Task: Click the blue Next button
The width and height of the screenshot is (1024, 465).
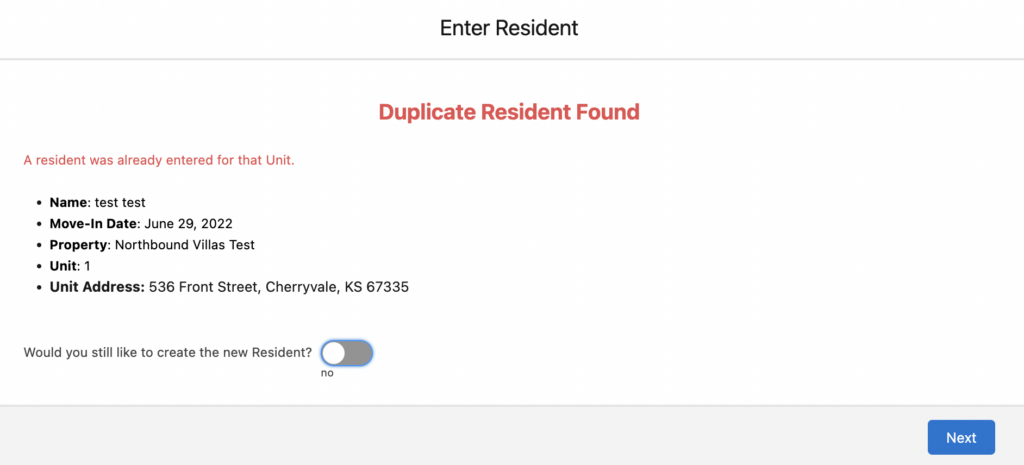Action: coord(961,438)
